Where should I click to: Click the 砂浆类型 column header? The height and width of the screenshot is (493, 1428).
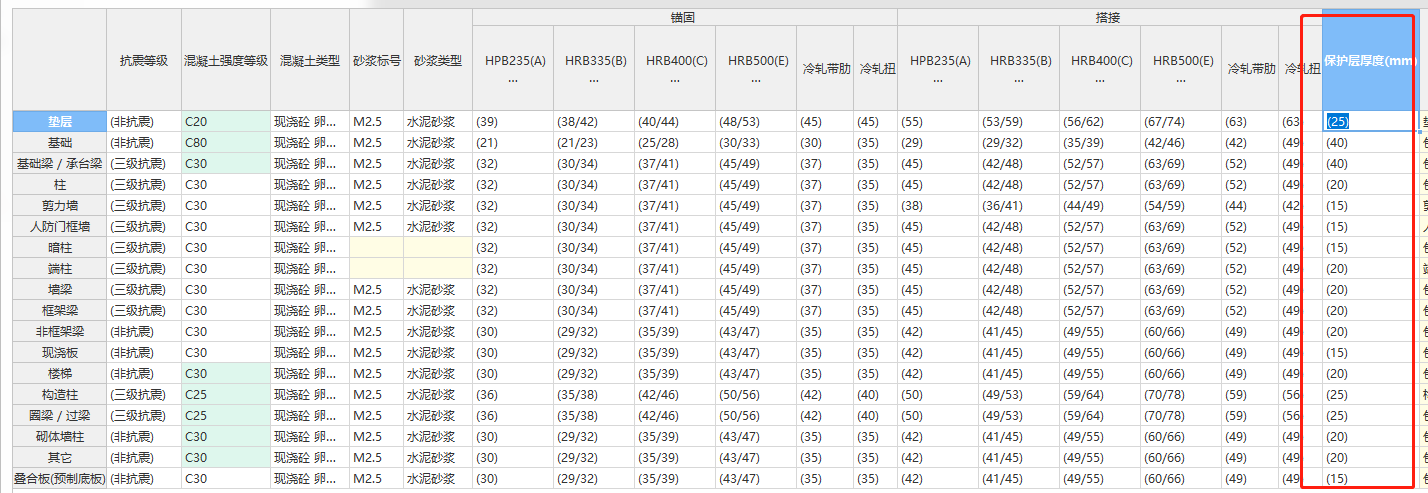438,60
